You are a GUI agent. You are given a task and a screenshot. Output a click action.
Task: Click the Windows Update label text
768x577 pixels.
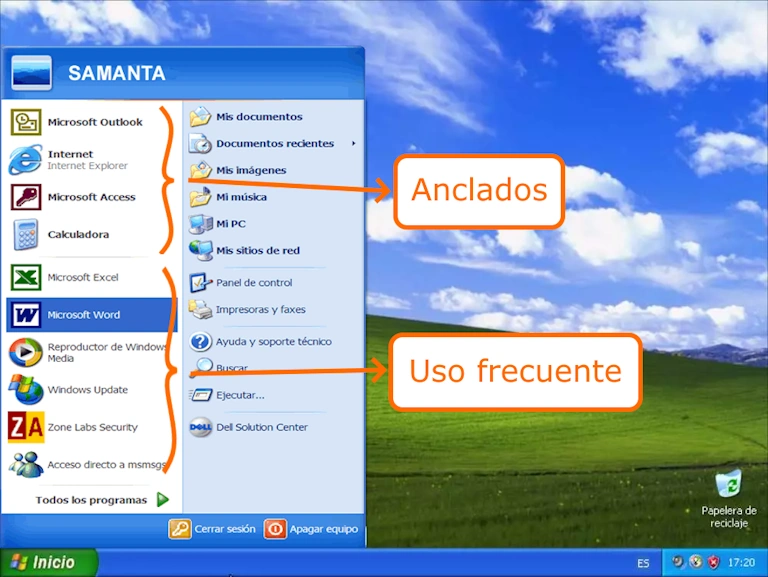[88, 390]
